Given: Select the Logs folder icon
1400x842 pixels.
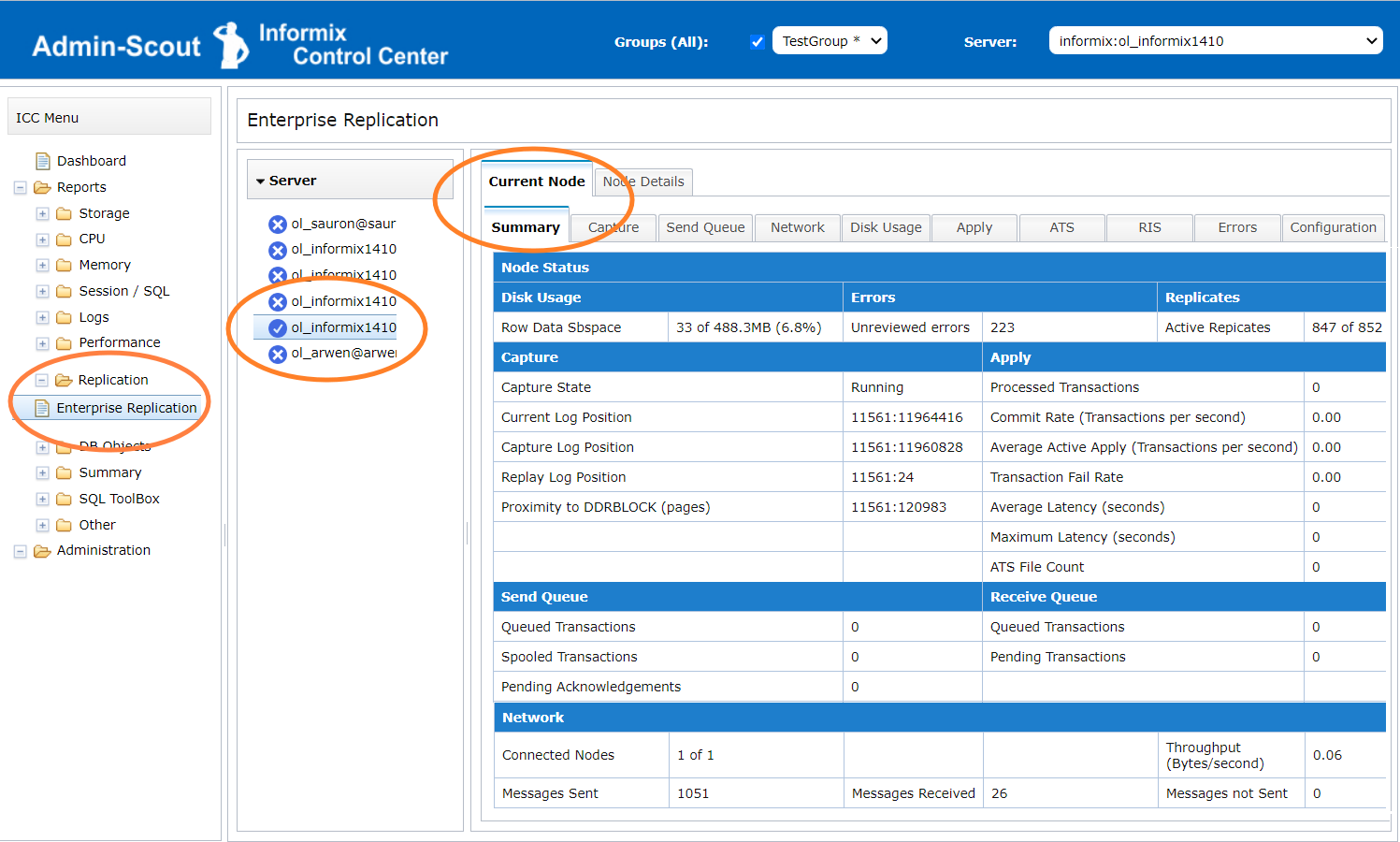Looking at the screenshot, I should 64,317.
